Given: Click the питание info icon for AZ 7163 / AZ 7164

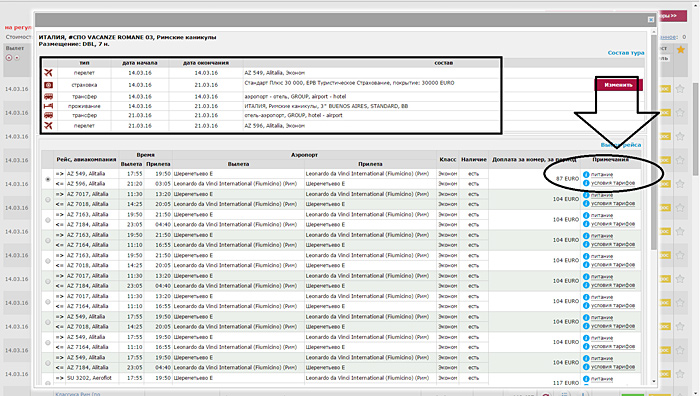Looking at the screenshot, I should tap(586, 236).
